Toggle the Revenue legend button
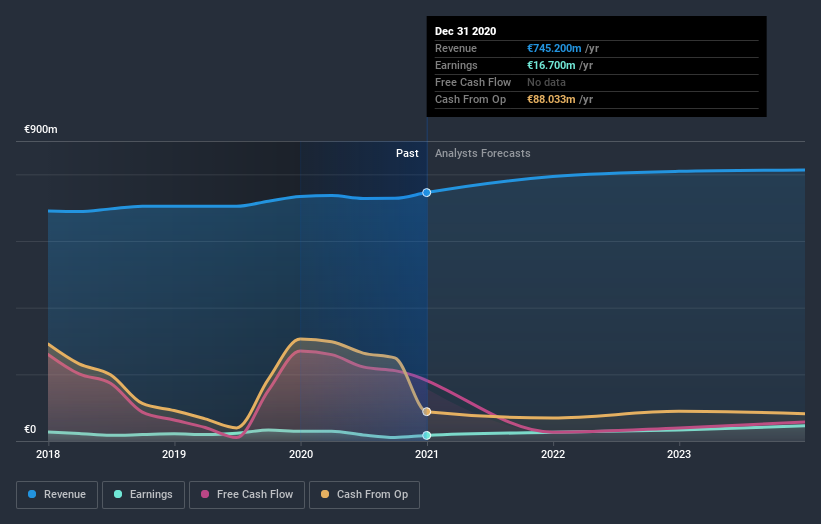Screen dimensions: 821x524 [57, 495]
